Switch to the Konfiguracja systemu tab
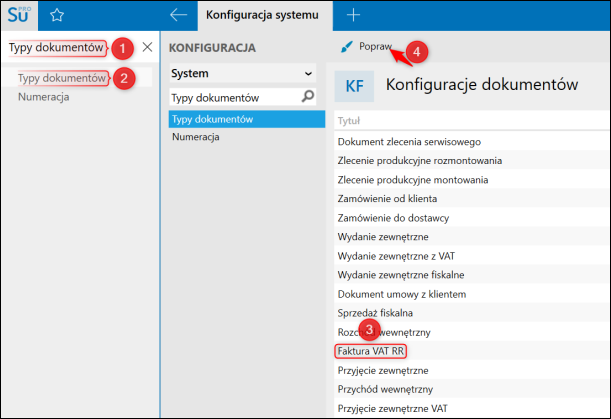This screenshot has height=419, width=611. click(x=265, y=15)
